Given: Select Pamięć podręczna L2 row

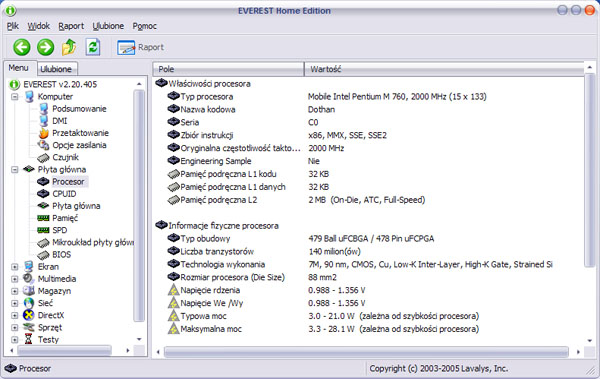Looking at the screenshot, I should click(296, 200).
